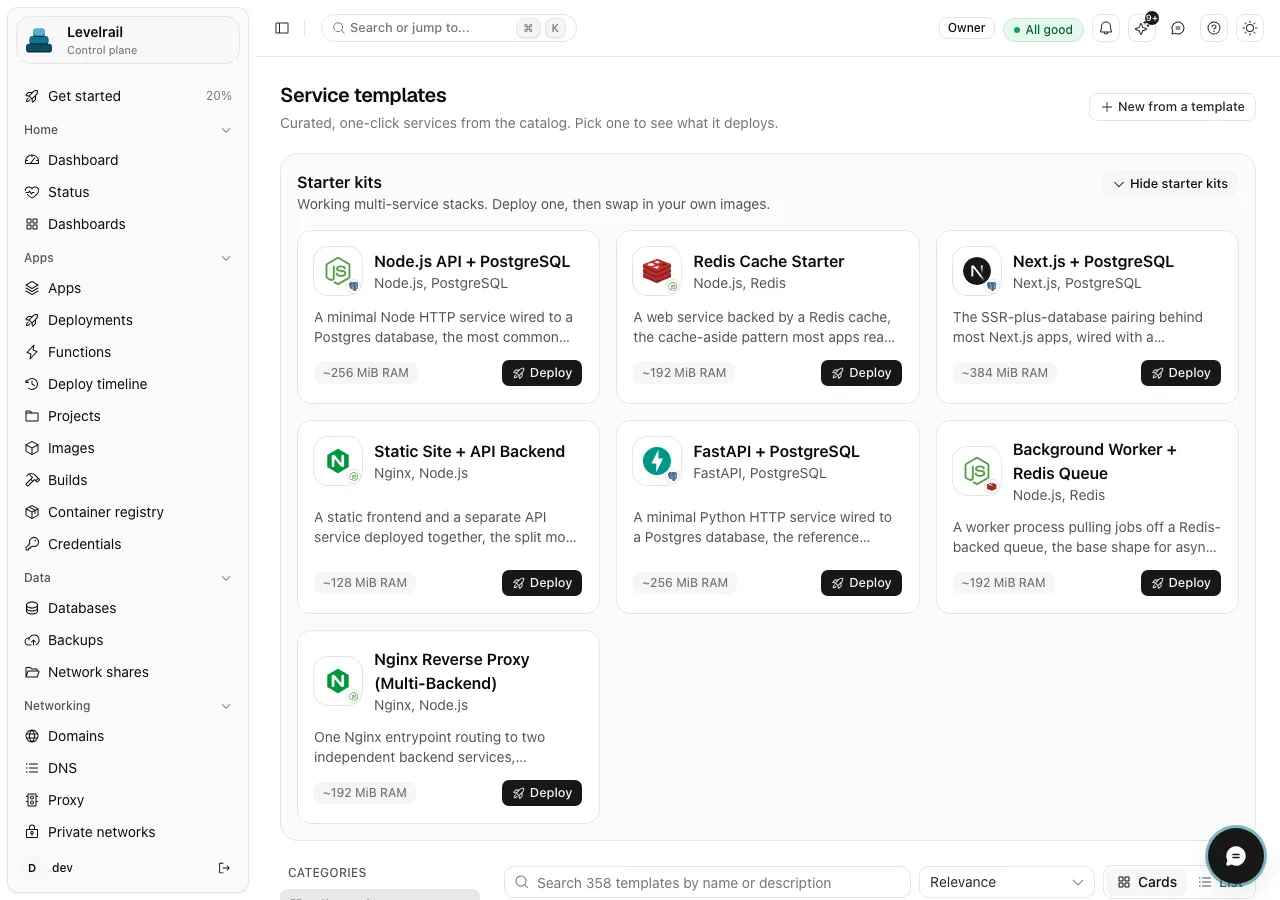This screenshot has width=1280, height=900.
Task: Deploy Redis Cache Starter
Action: pyautogui.click(x=861, y=373)
